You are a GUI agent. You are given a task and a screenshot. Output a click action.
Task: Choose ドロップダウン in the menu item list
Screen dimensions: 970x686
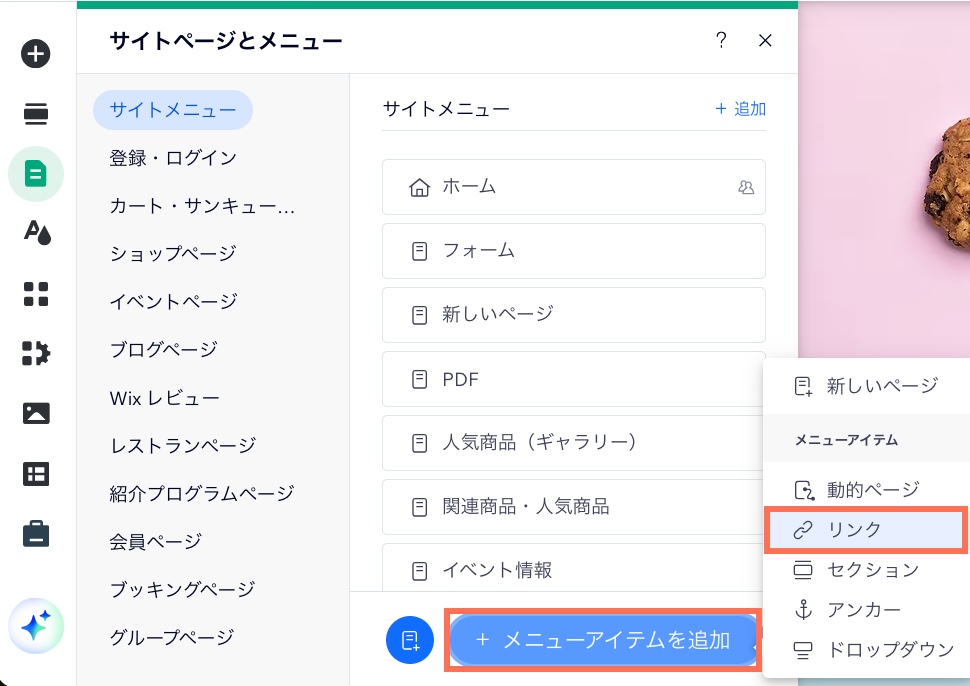coord(875,650)
